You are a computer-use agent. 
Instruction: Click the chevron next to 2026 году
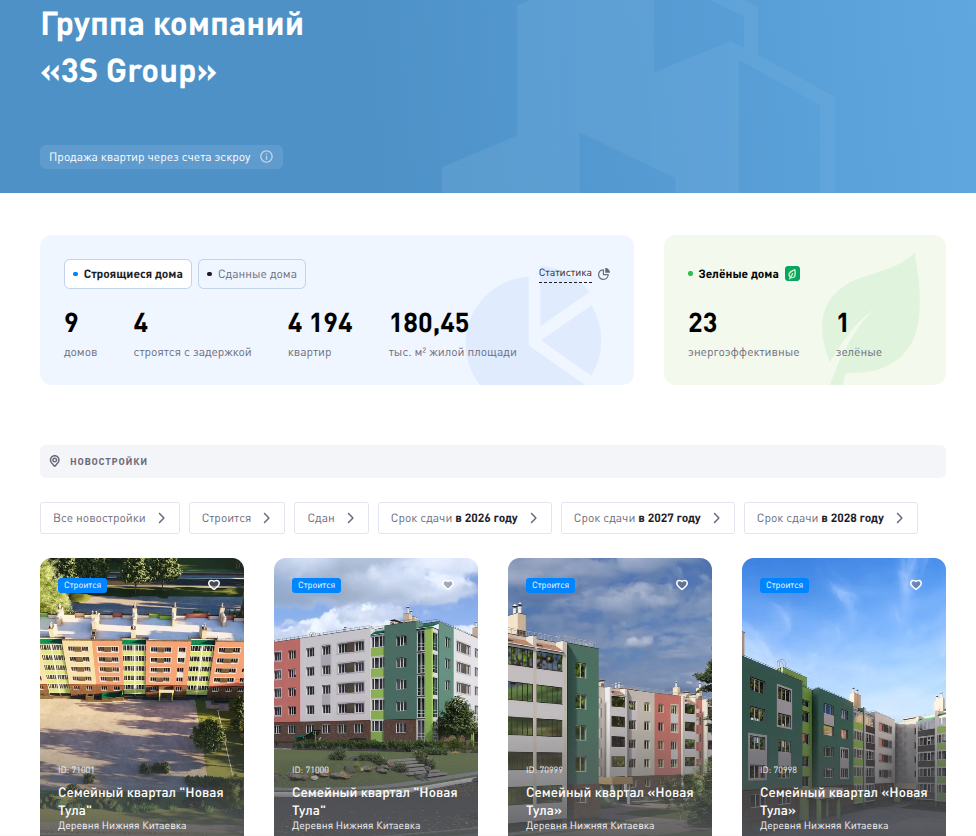(533, 518)
